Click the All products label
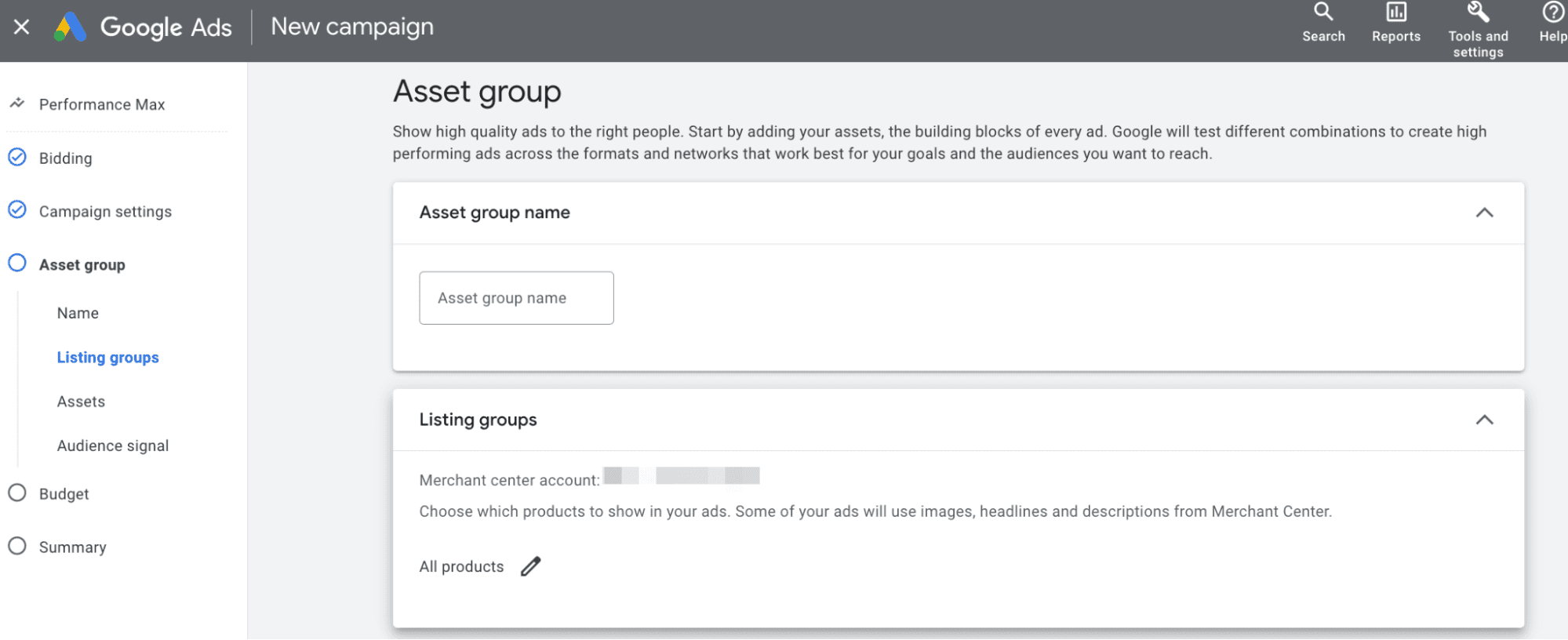1568x640 pixels. coord(461,566)
